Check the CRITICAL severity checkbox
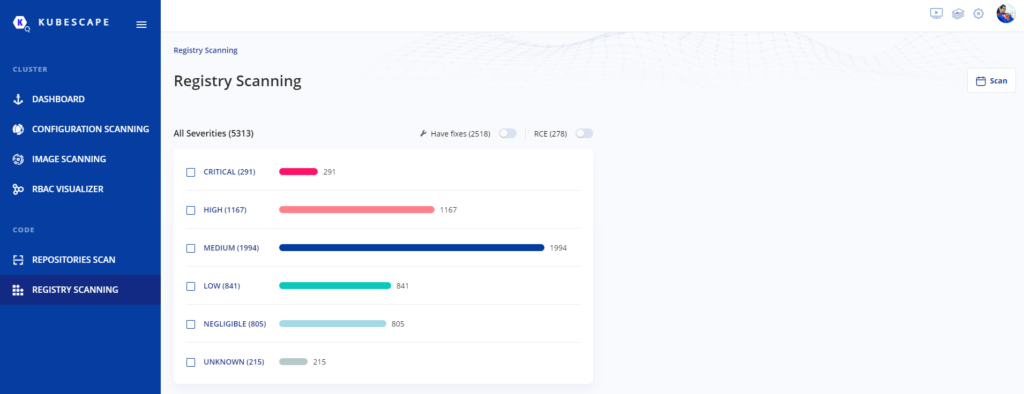 pos(191,172)
